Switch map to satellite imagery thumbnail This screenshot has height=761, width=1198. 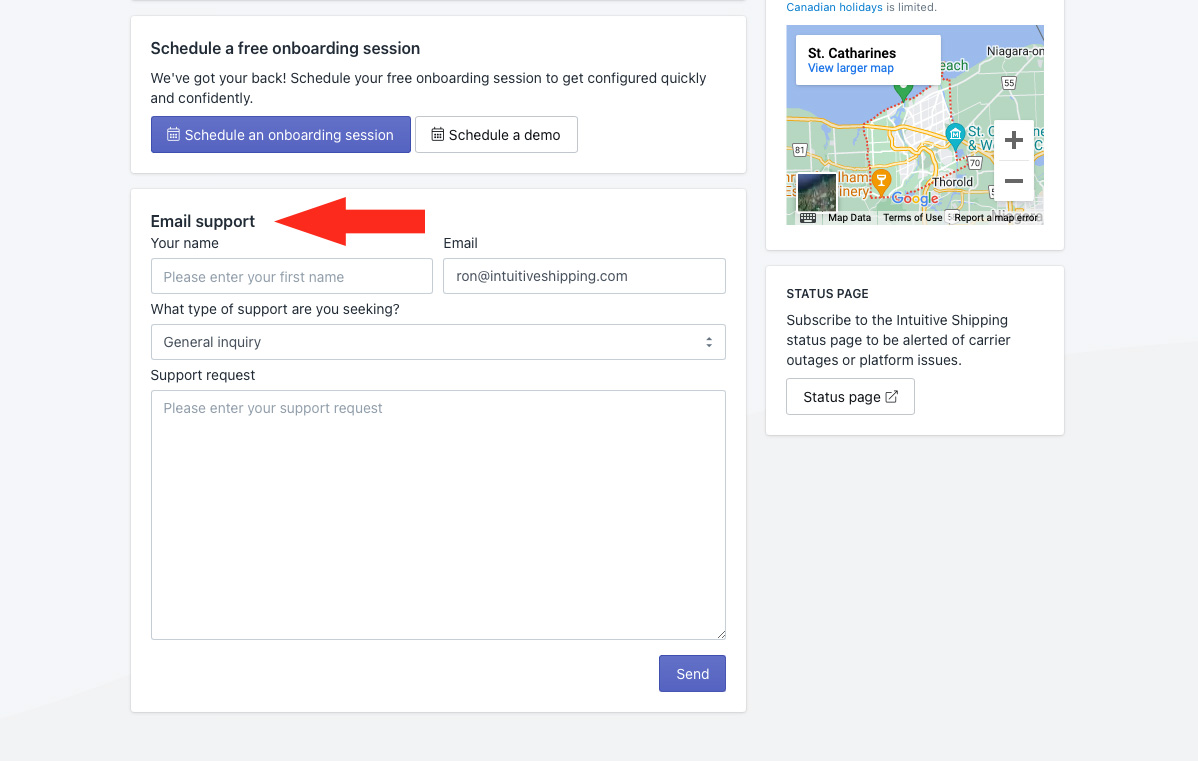click(817, 192)
